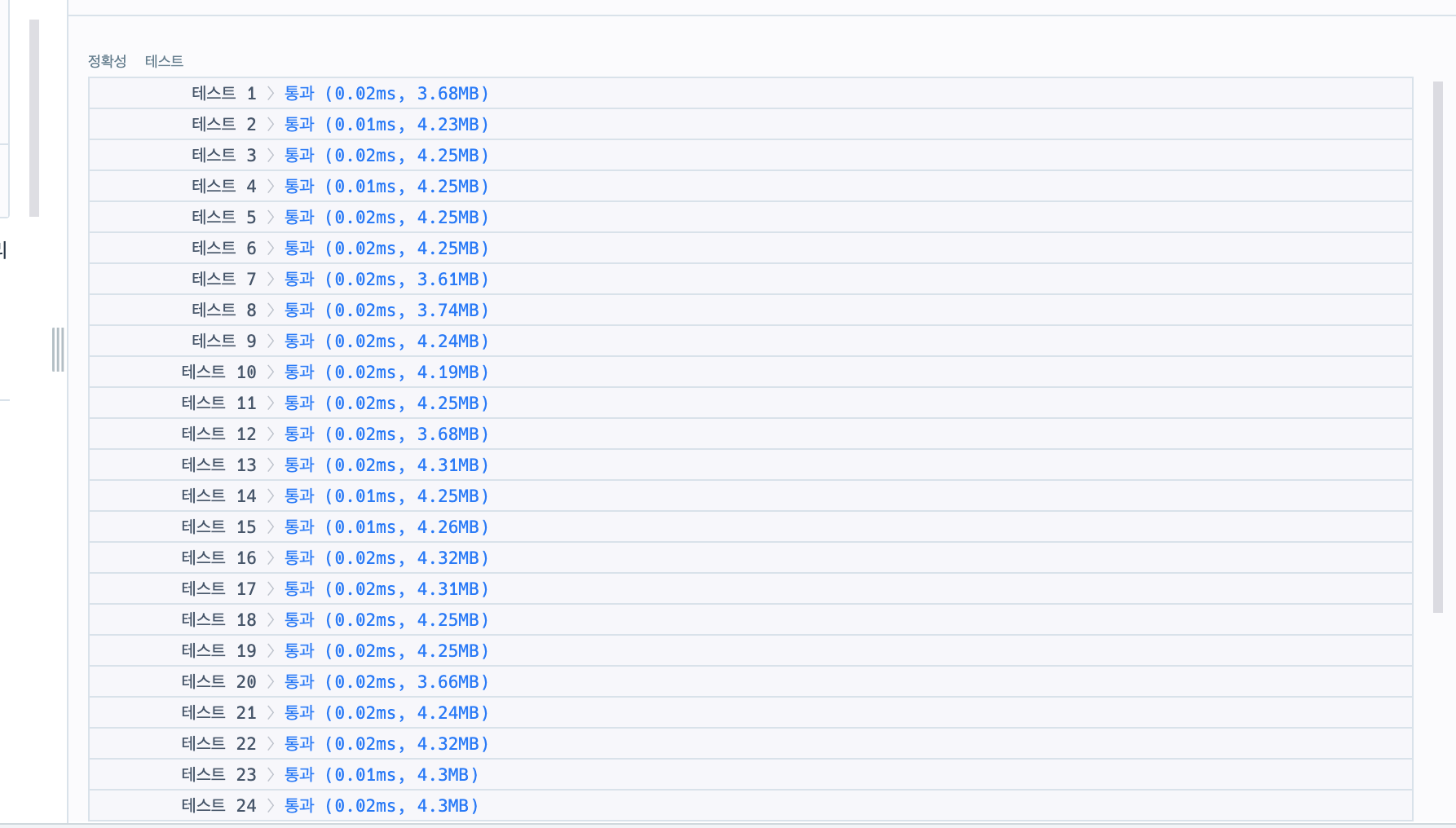Click test 23 result 통과 (0.01ms, 4.3MB)

coord(382,775)
